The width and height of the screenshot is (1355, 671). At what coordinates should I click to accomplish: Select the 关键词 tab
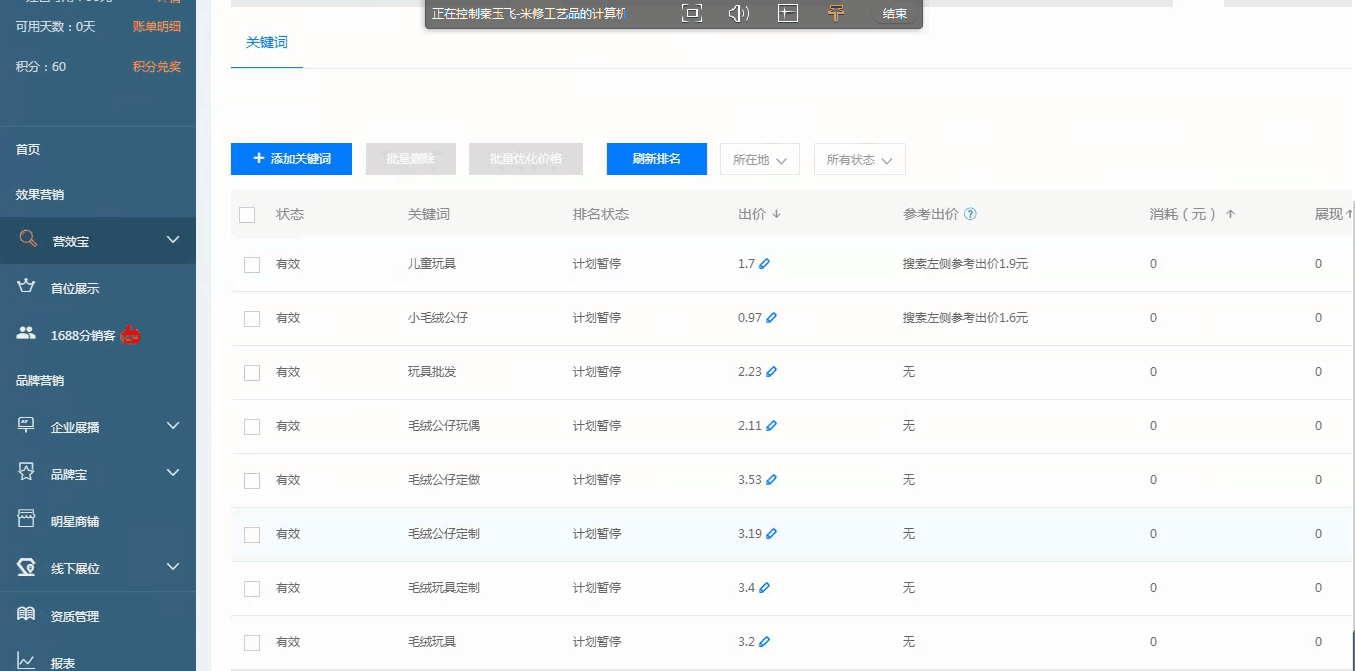(x=266, y=43)
